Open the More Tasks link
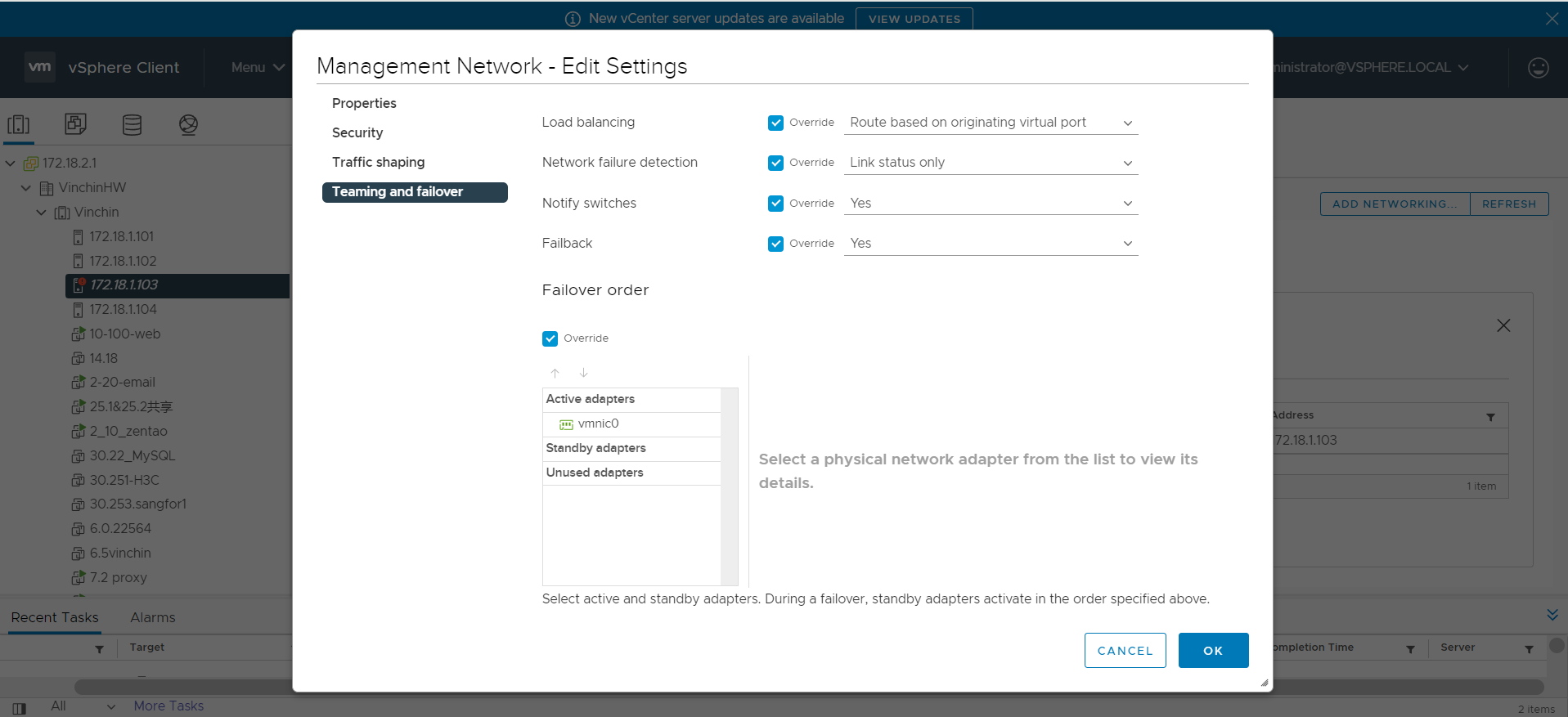The height and width of the screenshot is (717, 1568). (x=168, y=706)
